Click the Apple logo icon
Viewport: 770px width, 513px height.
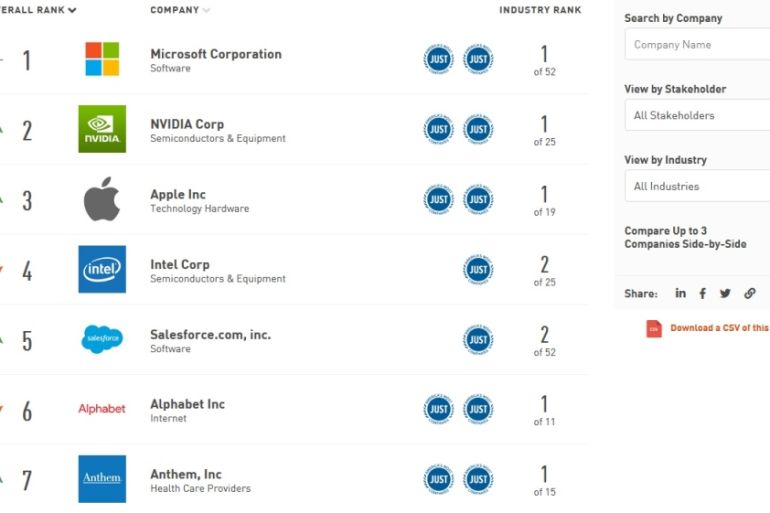[102, 199]
